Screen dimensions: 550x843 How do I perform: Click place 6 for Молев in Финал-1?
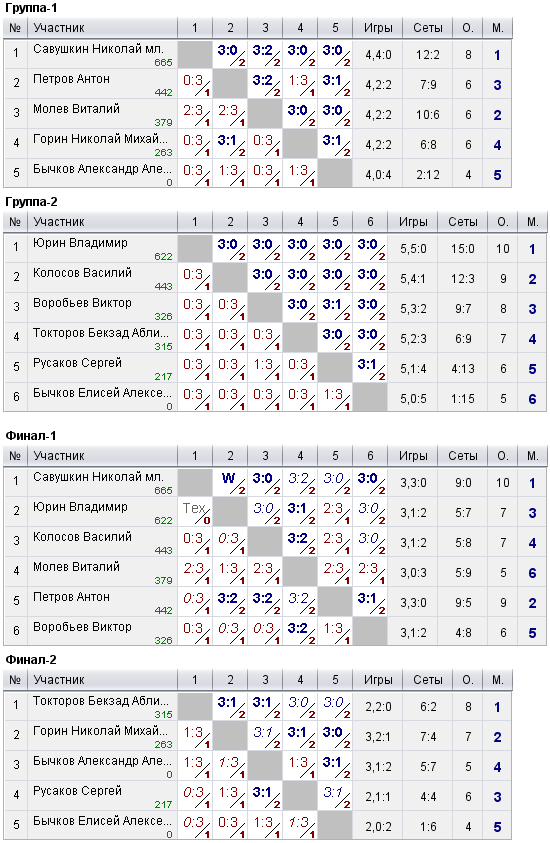coord(532,573)
